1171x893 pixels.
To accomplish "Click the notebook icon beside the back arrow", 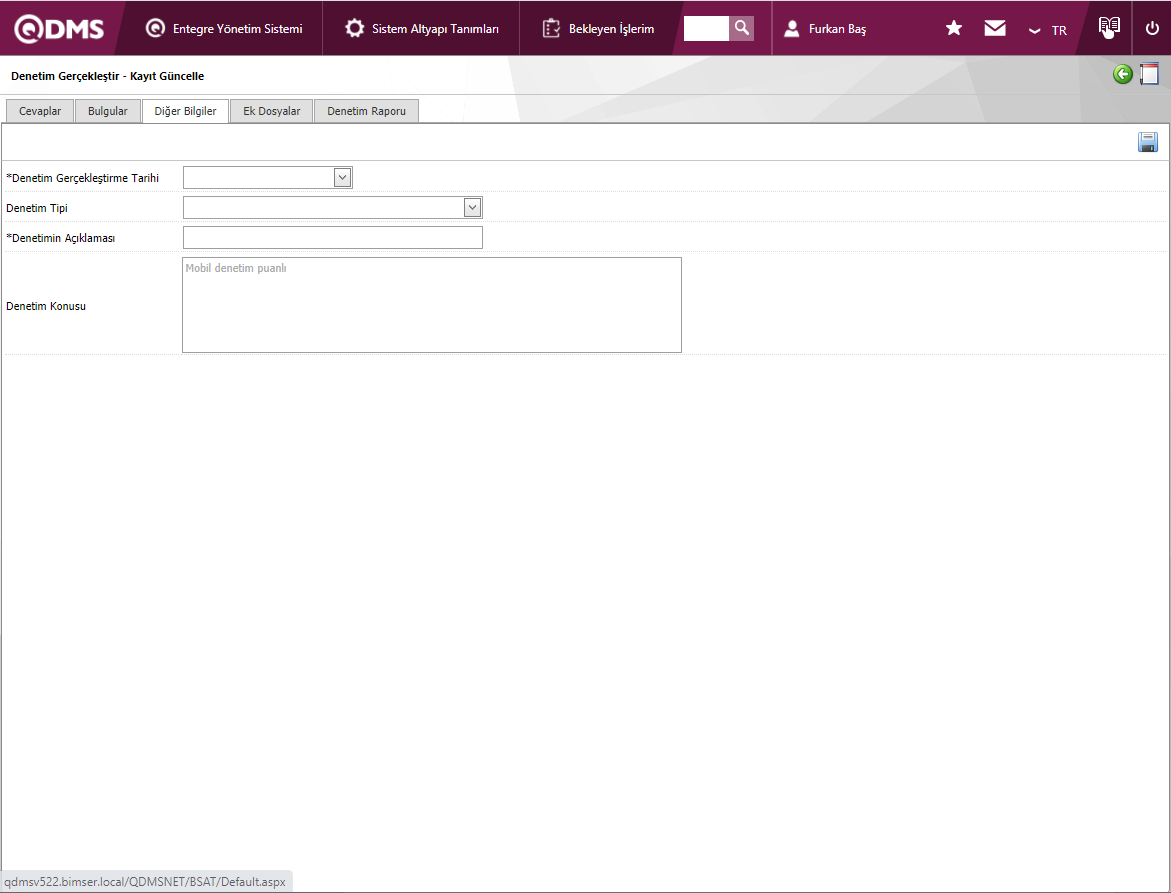I will (x=1150, y=74).
